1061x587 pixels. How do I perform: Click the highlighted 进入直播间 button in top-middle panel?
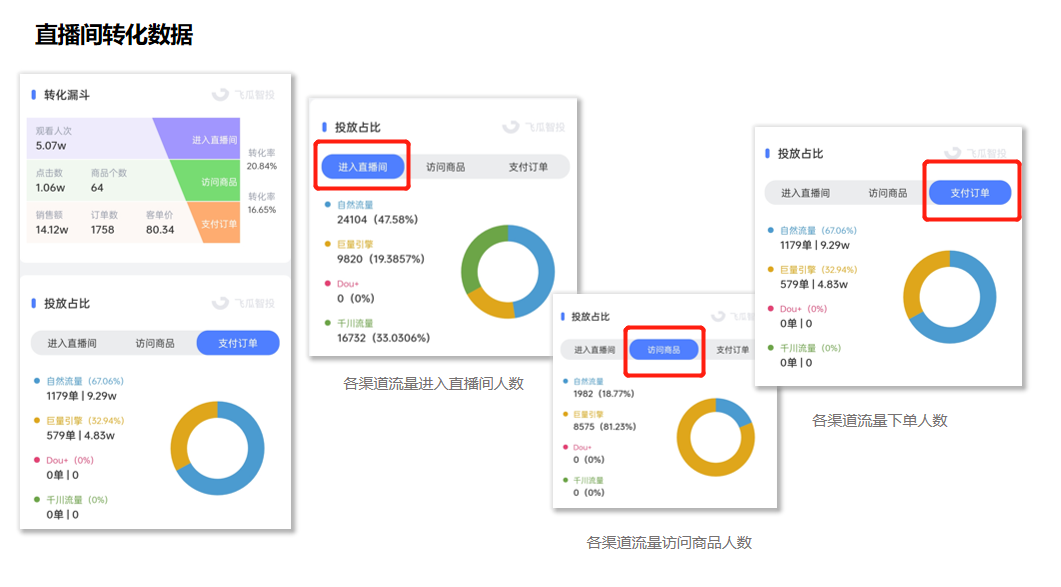tap(362, 166)
